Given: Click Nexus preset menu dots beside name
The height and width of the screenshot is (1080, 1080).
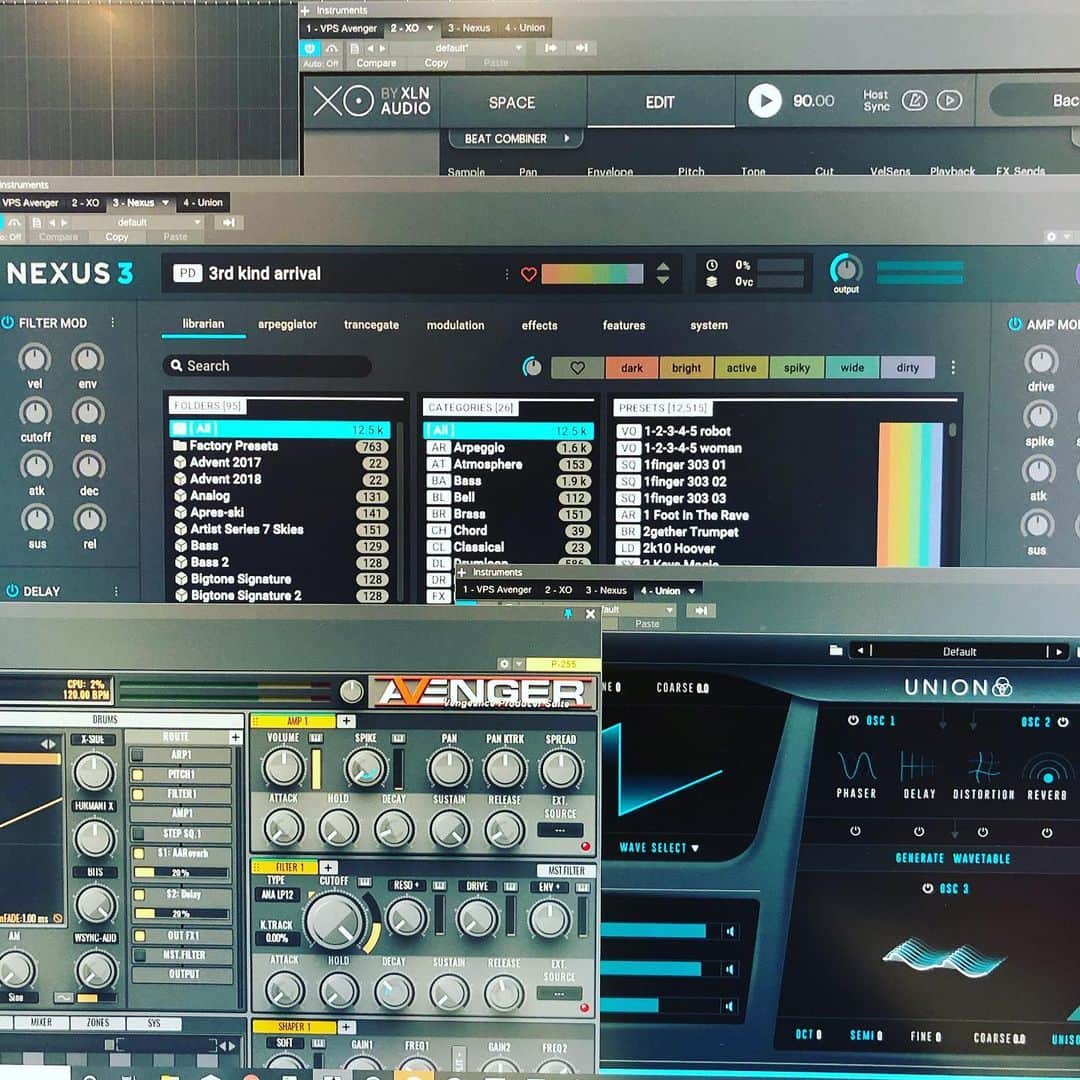Looking at the screenshot, I should pos(507,274).
